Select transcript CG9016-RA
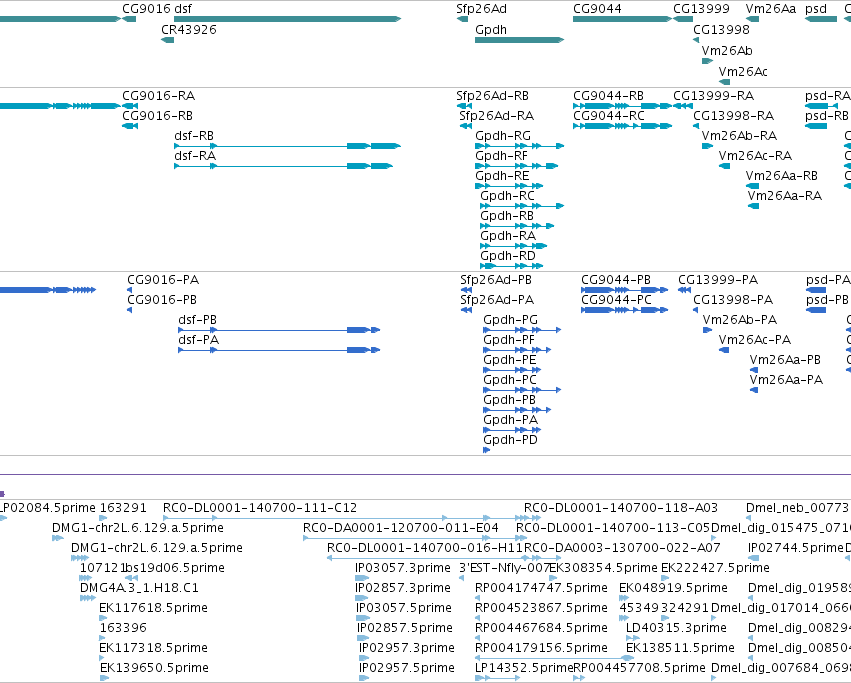This screenshot has width=851, height=683. (x=158, y=96)
